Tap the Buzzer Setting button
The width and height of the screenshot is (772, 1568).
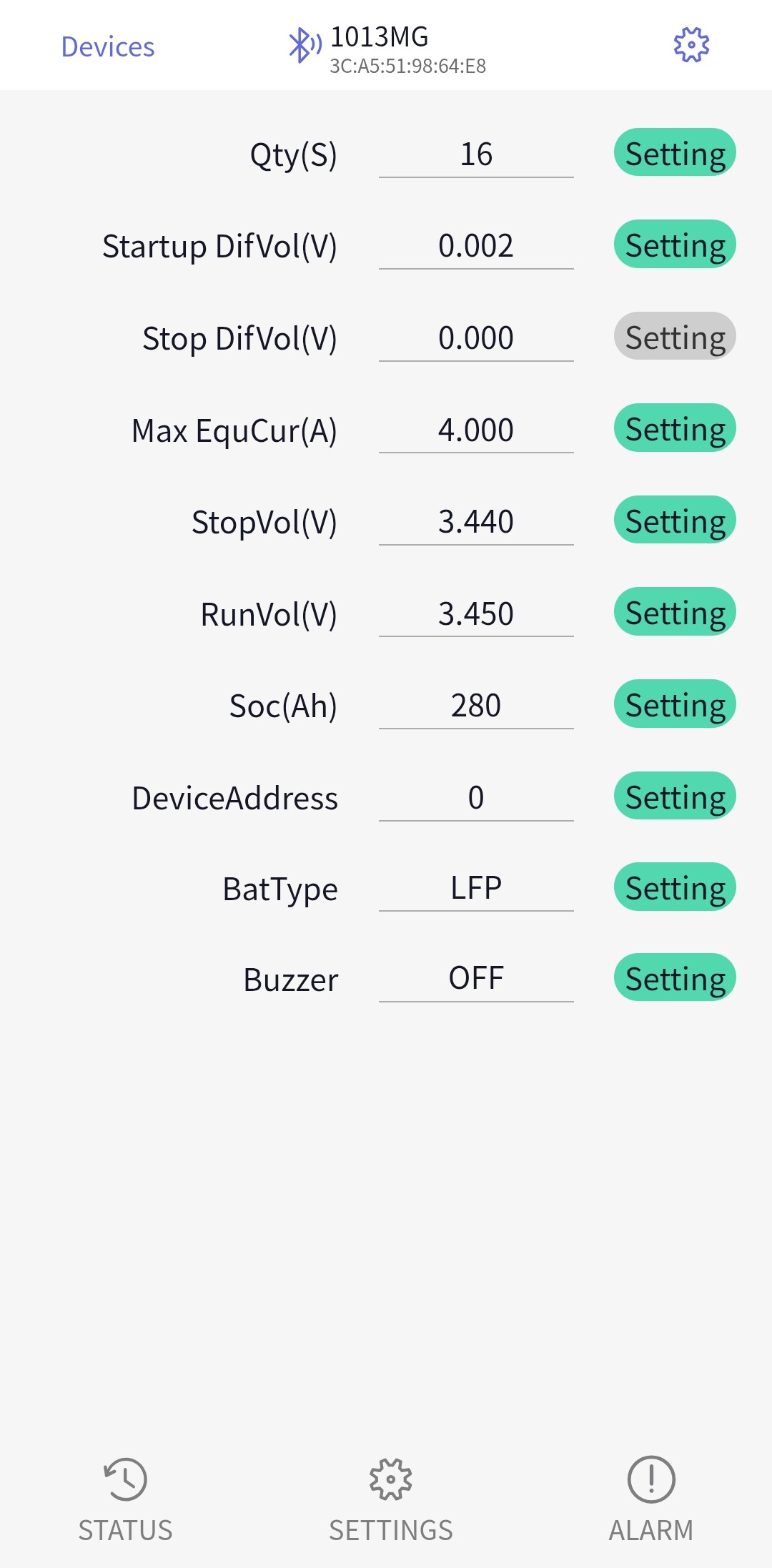[x=675, y=978]
